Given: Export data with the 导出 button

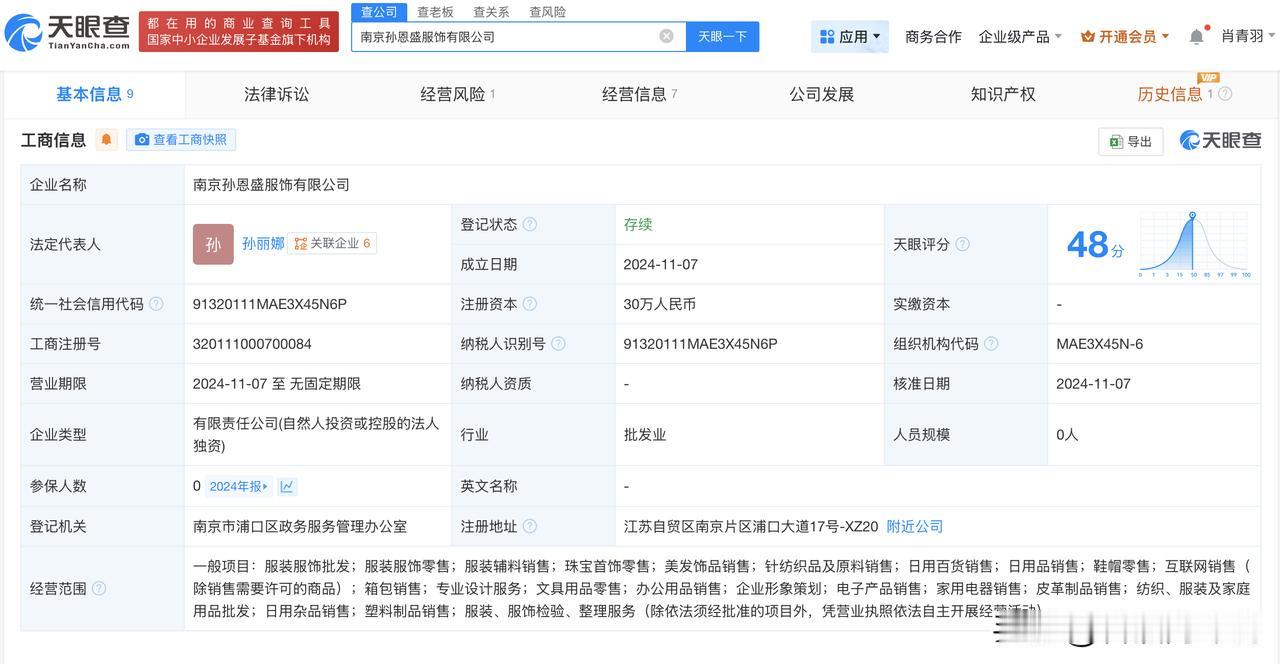Looking at the screenshot, I should click(1130, 141).
